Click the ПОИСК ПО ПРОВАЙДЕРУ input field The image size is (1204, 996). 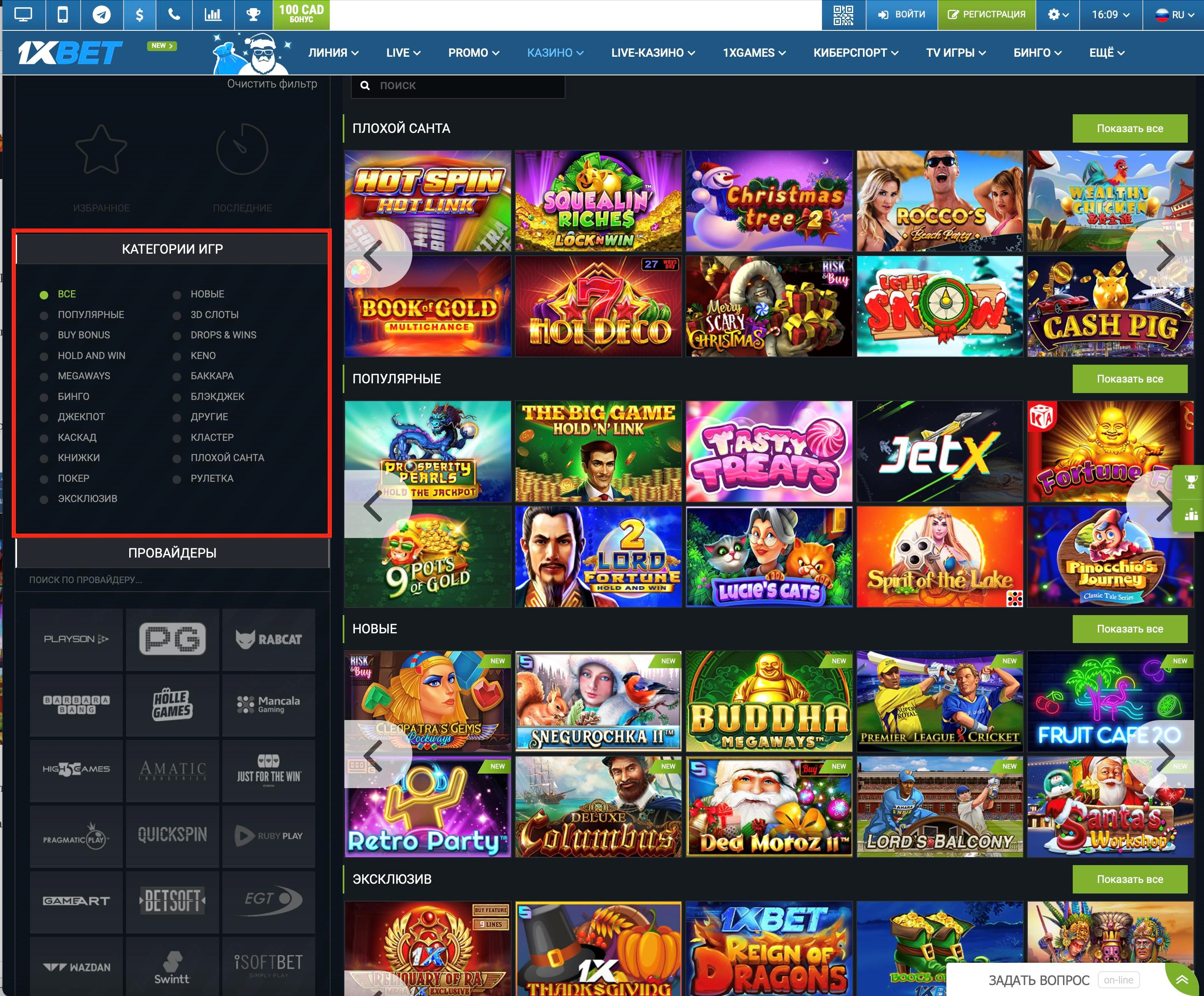point(173,580)
